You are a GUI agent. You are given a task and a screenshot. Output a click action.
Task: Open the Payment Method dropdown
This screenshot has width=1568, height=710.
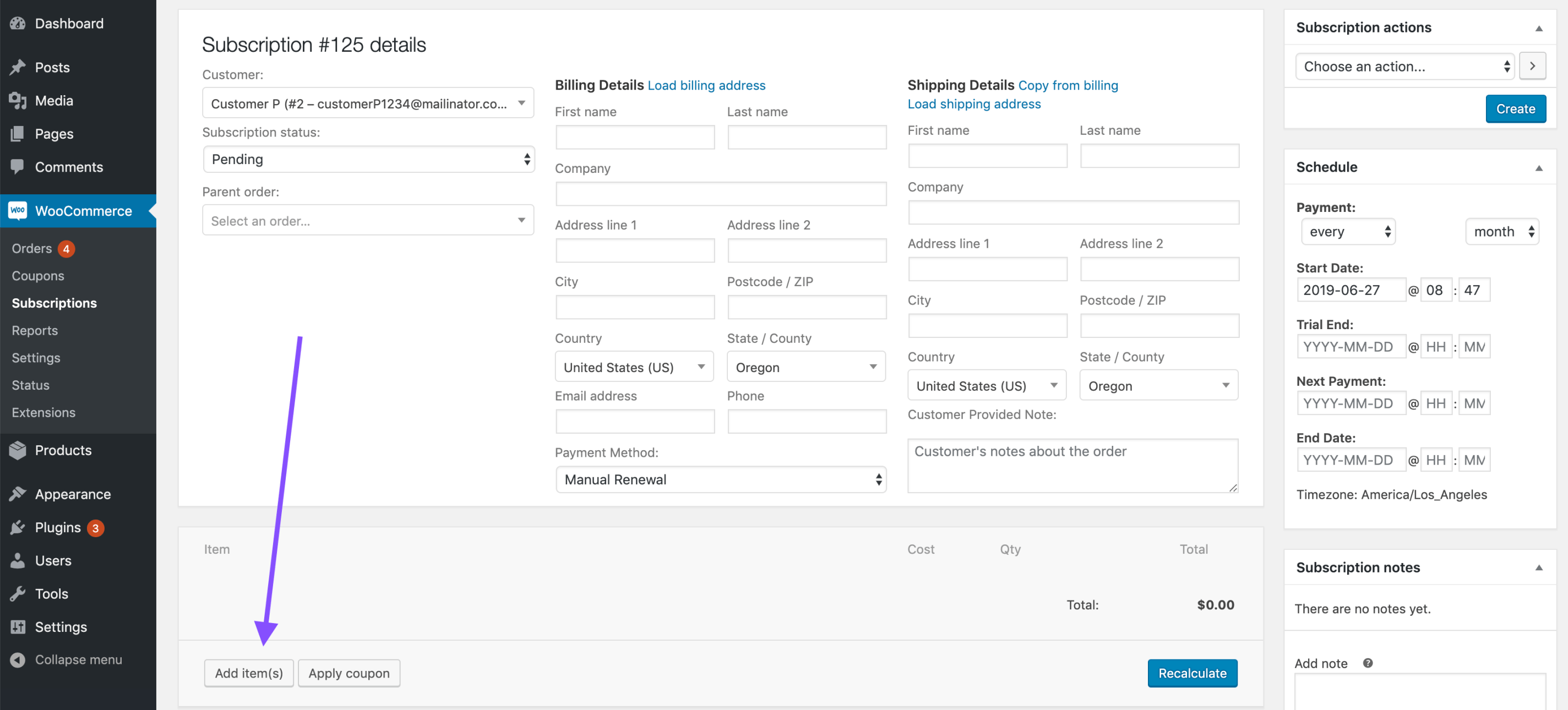pos(721,479)
